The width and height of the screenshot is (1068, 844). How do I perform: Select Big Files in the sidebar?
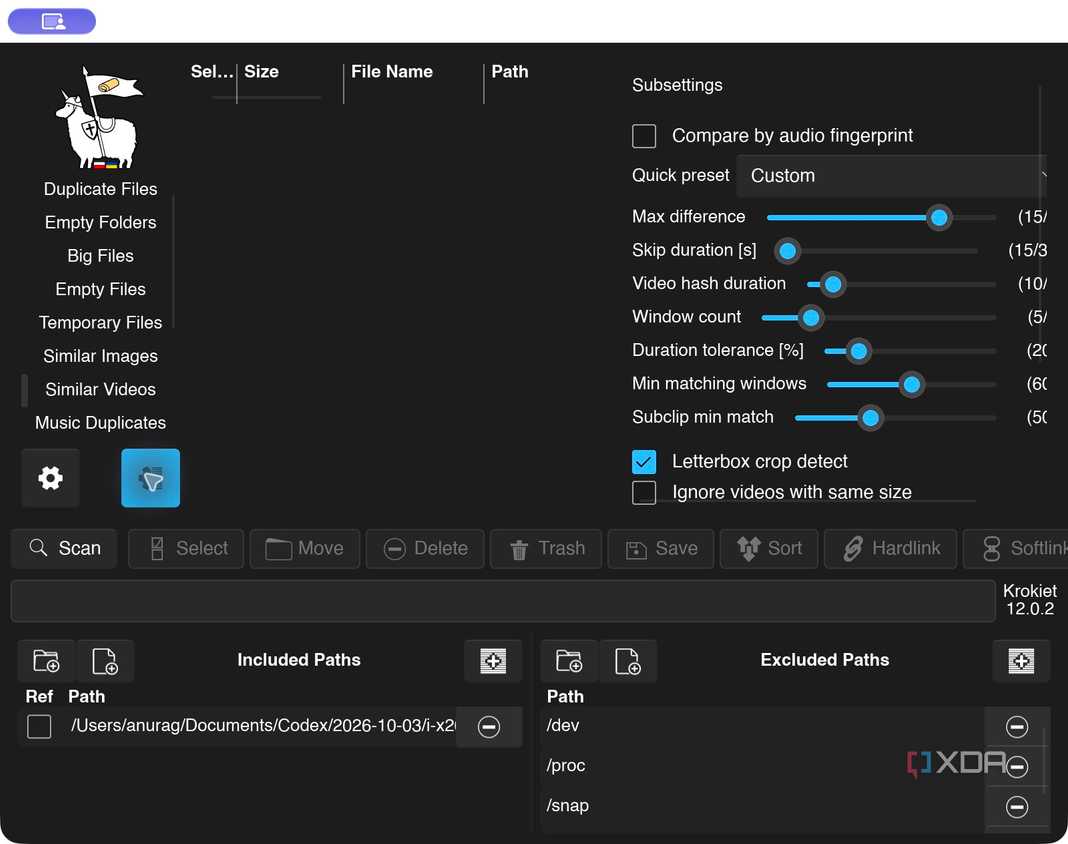pyautogui.click(x=100, y=255)
